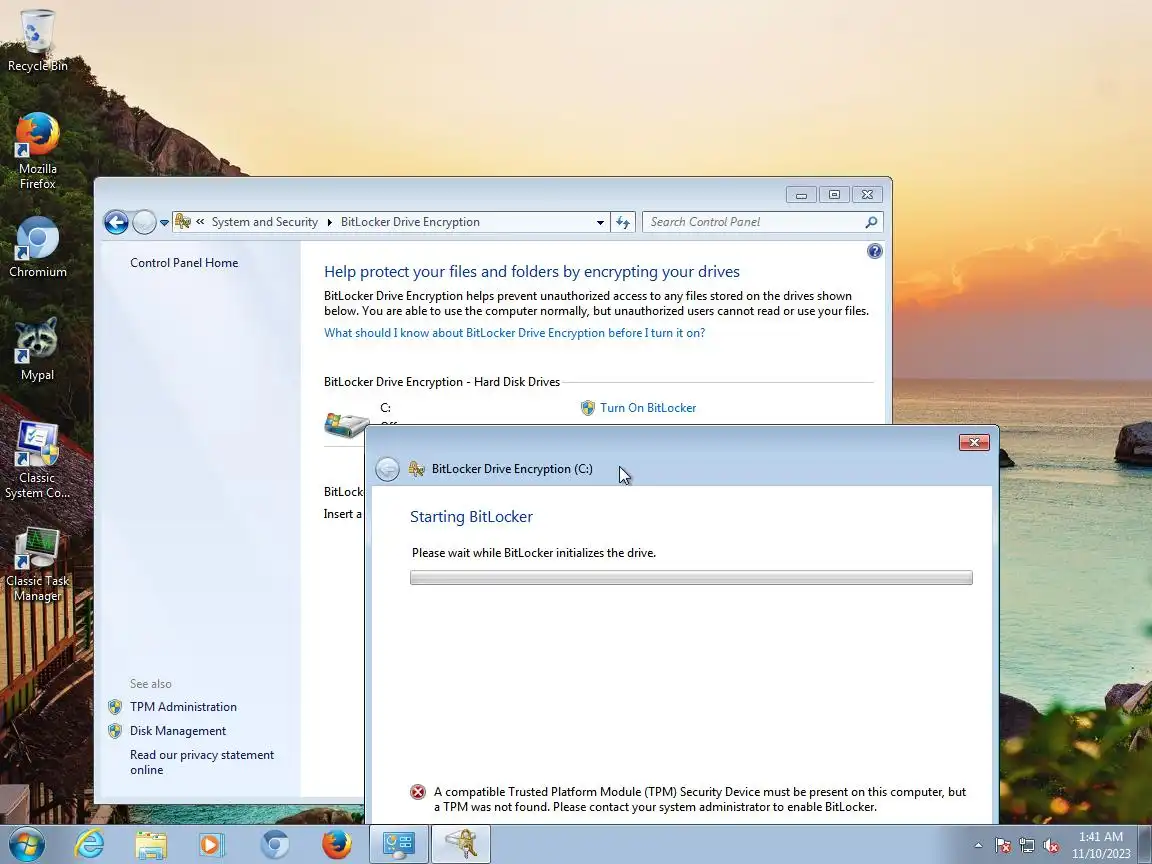Screen dimensions: 1152x864
Task: Select Classic System Configuration desktop shortcut
Action: tap(37, 460)
